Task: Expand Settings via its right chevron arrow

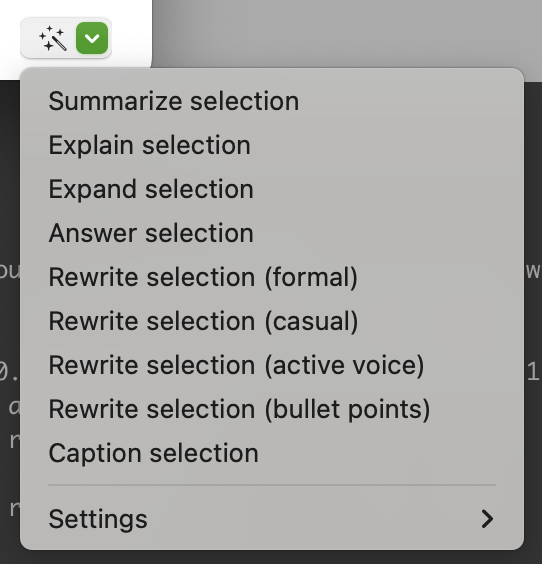Action: pos(487,519)
